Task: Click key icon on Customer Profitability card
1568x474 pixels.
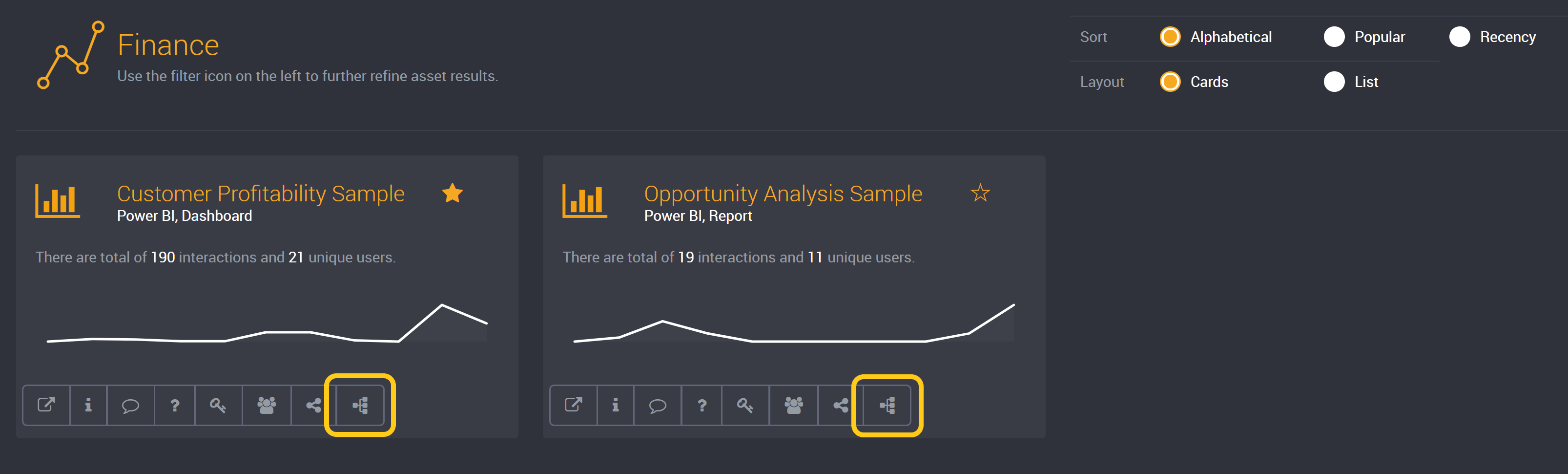Action: [x=218, y=405]
